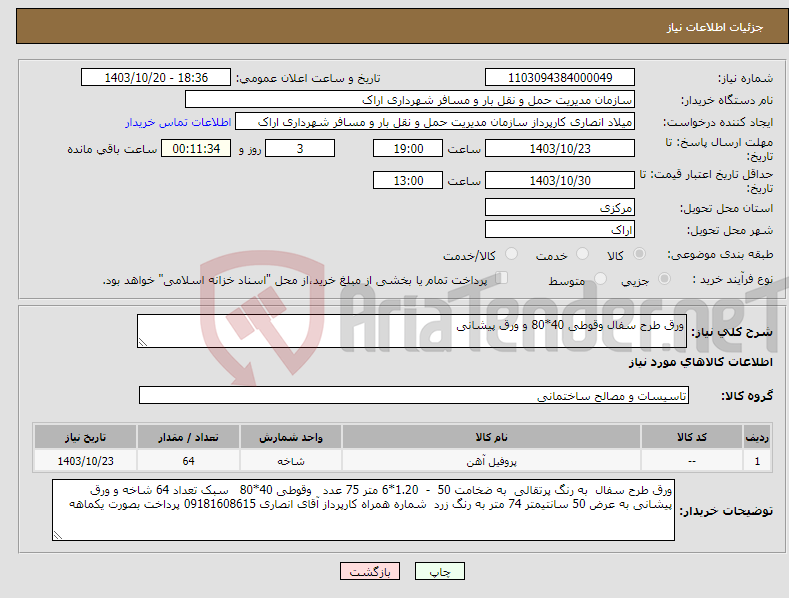Viewport: 789px width, 598px height.
Task: Click the ساعت باقی مانده label
Action: (112, 149)
